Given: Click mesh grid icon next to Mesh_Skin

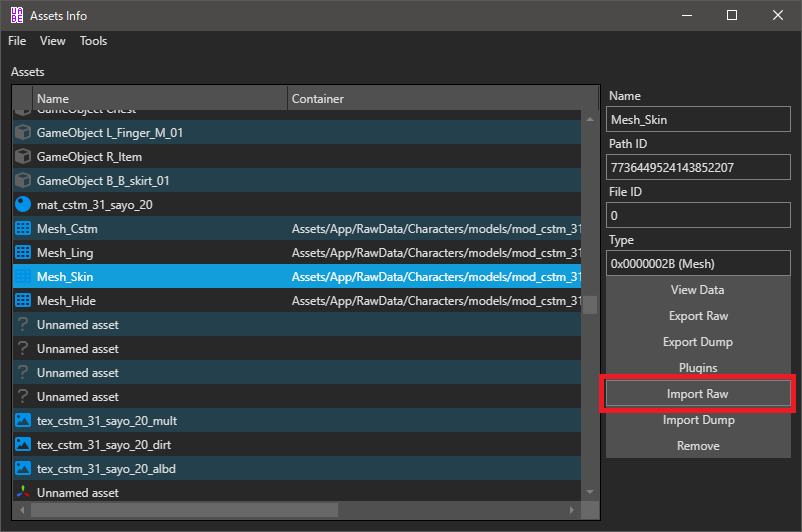Looking at the screenshot, I should pyautogui.click(x=23, y=277).
